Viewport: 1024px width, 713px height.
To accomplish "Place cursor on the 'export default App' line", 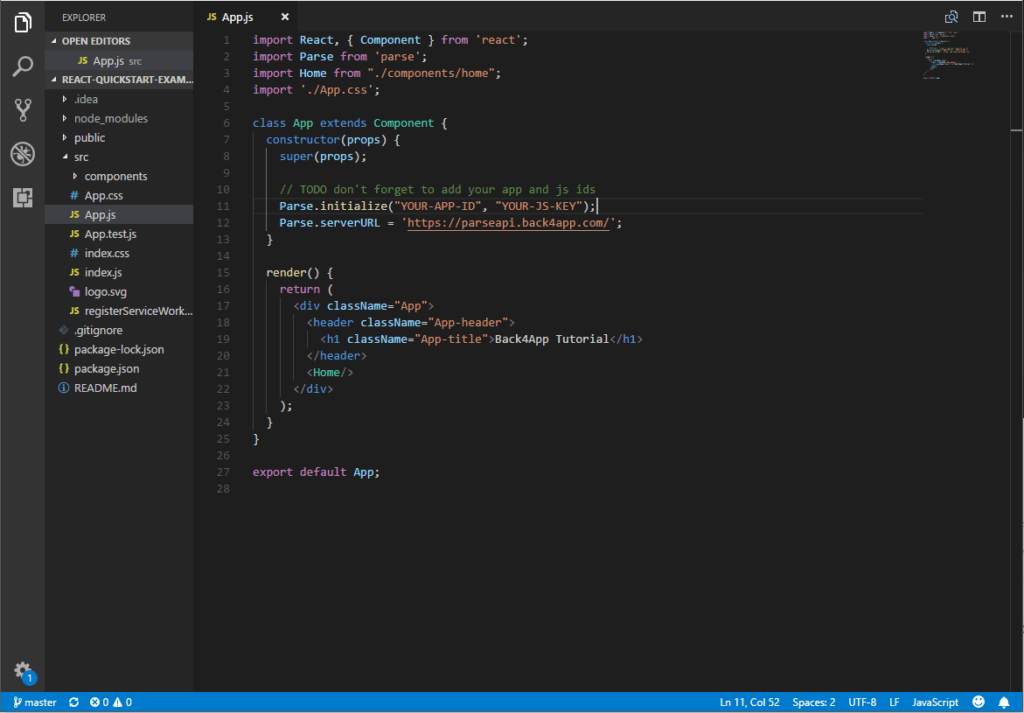I will [316, 471].
